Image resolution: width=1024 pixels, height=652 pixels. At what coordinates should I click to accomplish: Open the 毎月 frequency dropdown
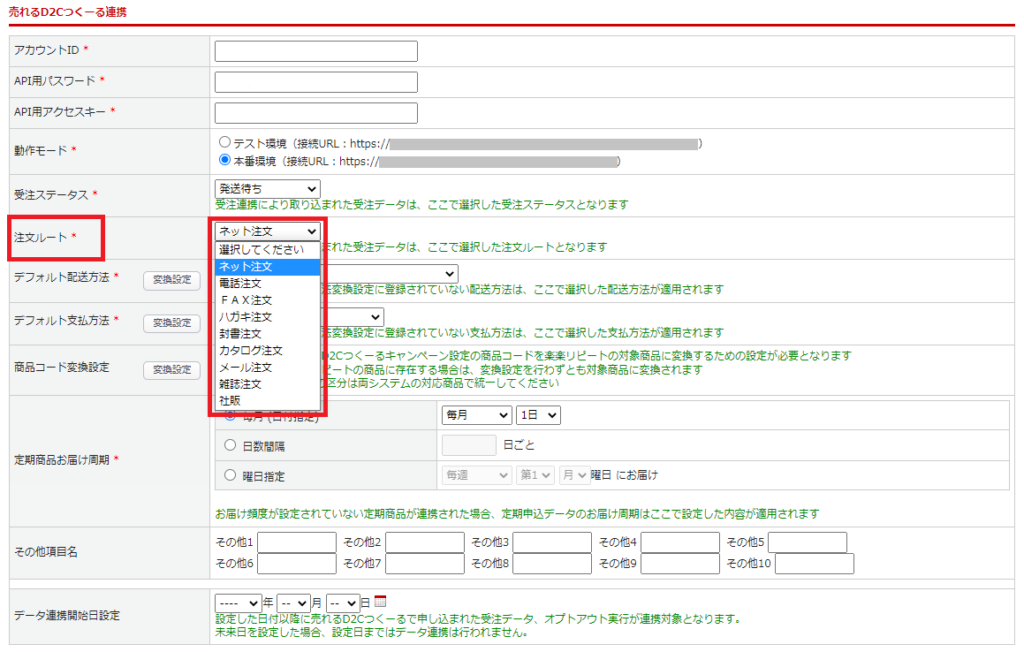pyautogui.click(x=477, y=415)
